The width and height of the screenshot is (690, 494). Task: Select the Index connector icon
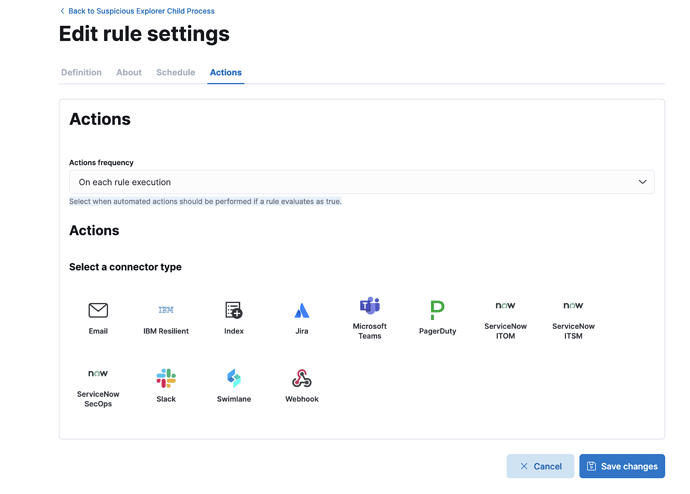(234, 311)
